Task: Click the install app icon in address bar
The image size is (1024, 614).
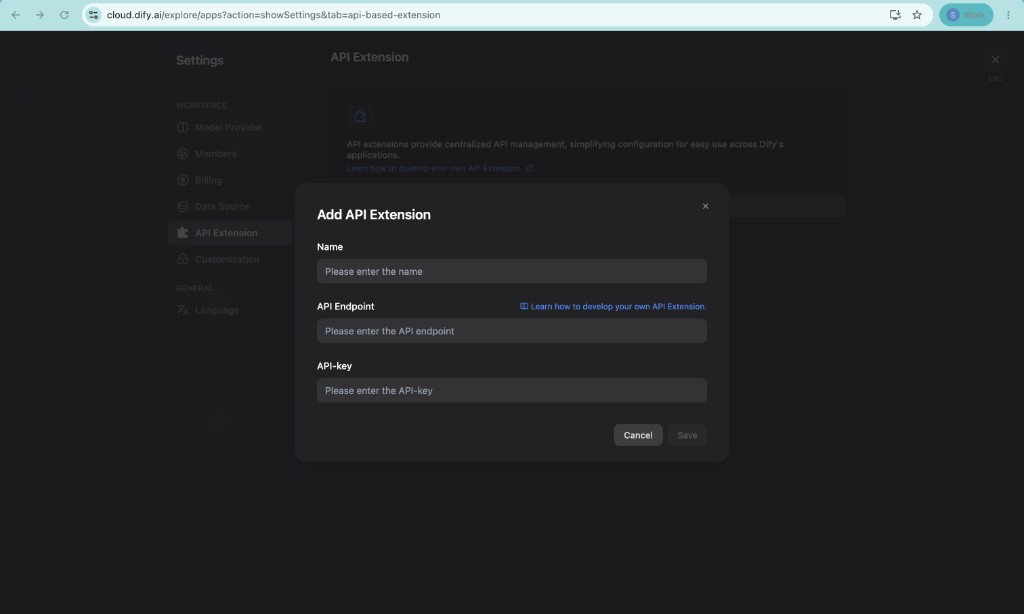Action: 895,14
